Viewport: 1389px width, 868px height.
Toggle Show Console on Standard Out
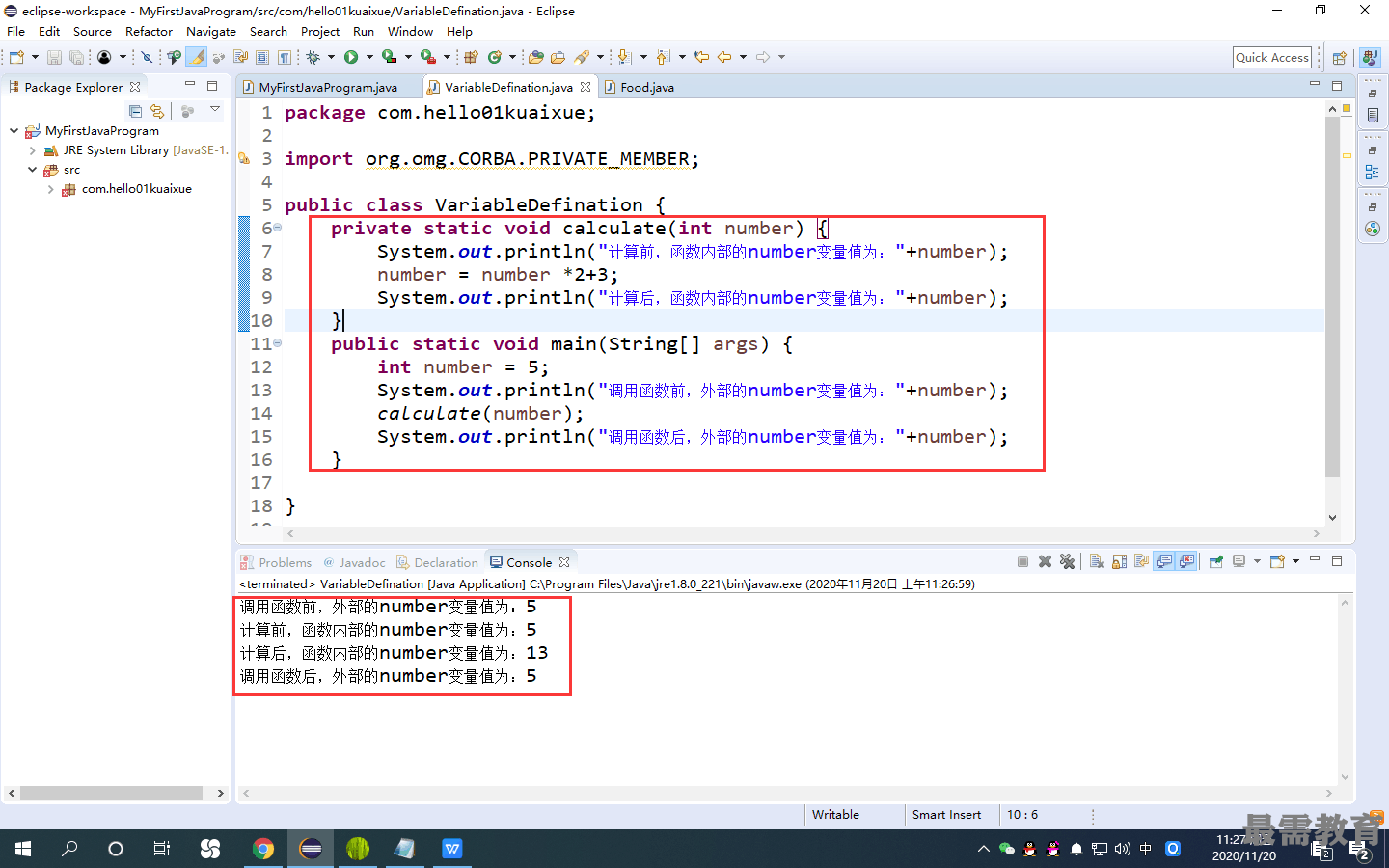(1164, 561)
